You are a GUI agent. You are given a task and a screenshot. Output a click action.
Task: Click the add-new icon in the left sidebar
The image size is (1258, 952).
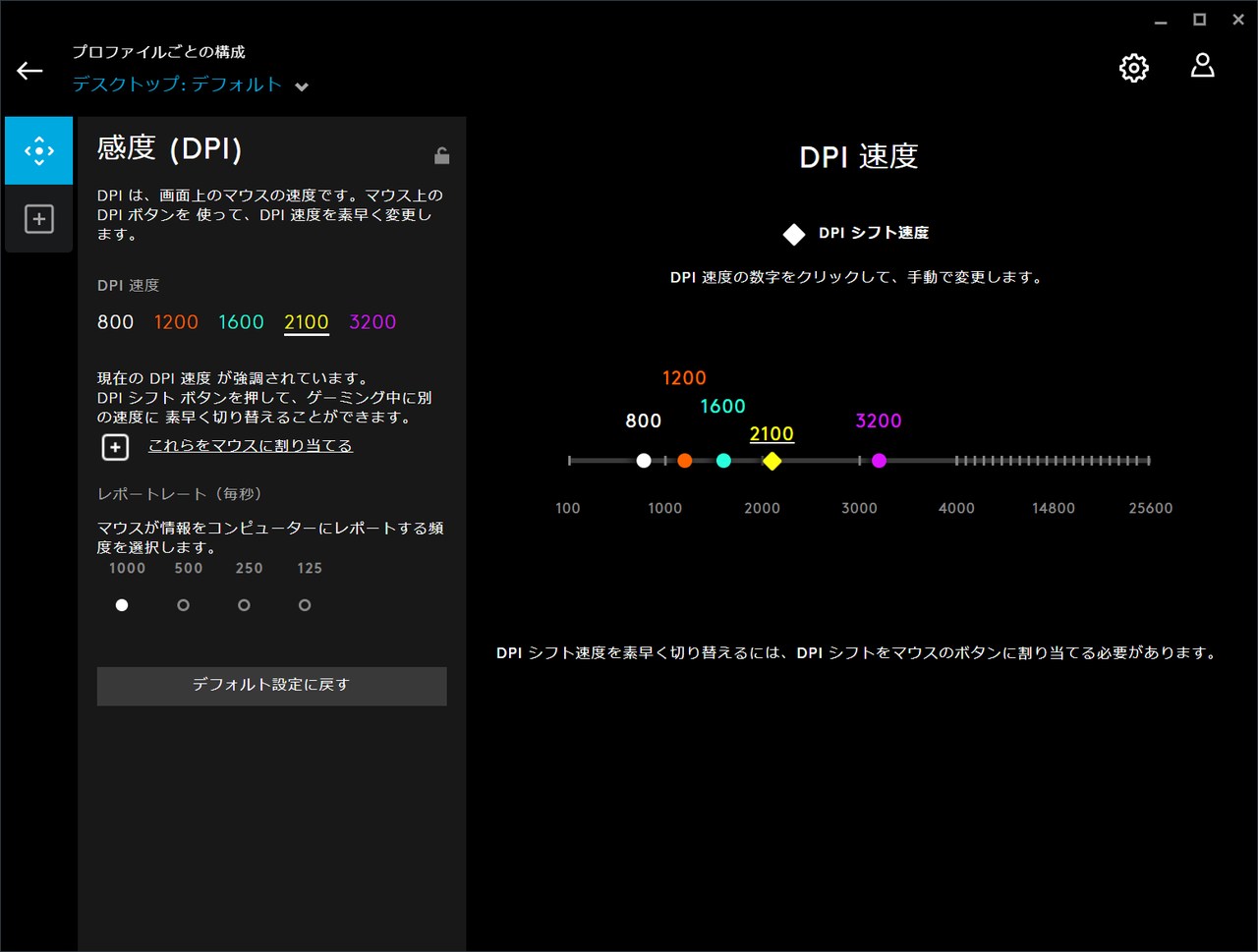tap(38, 218)
